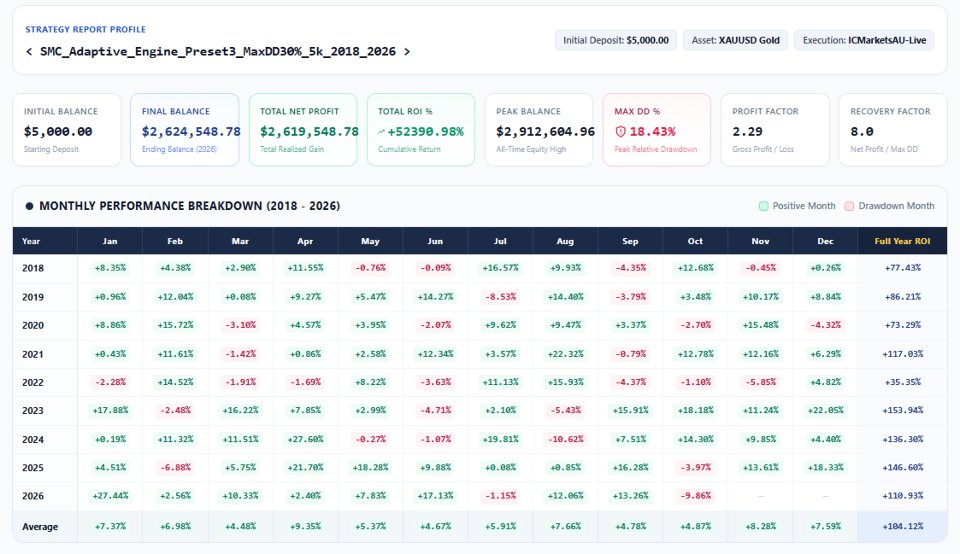
Task: Select the Execution ICMarketsAU-Live badge
Action: pyautogui.click(x=864, y=40)
